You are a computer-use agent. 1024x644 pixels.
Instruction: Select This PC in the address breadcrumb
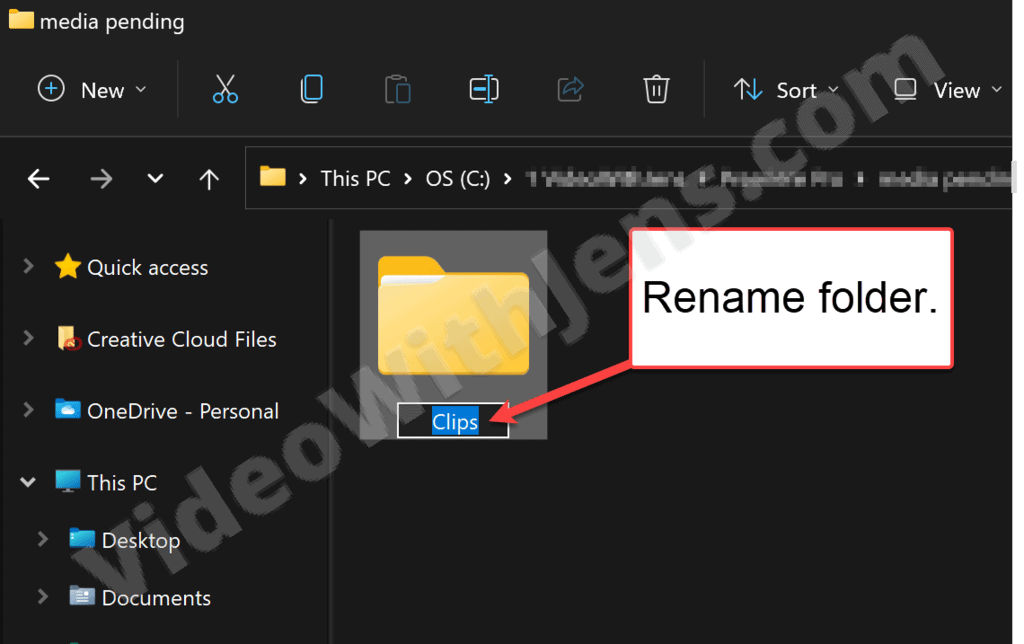355,178
